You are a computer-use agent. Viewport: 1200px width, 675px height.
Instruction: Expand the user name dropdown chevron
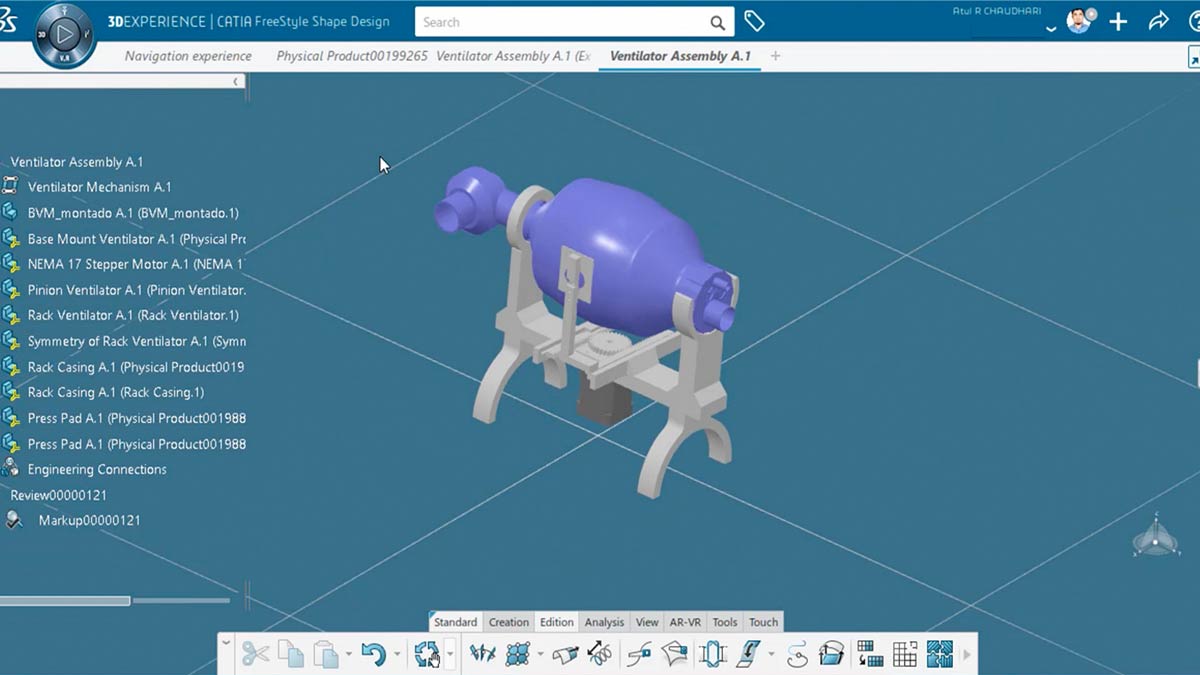(1050, 29)
